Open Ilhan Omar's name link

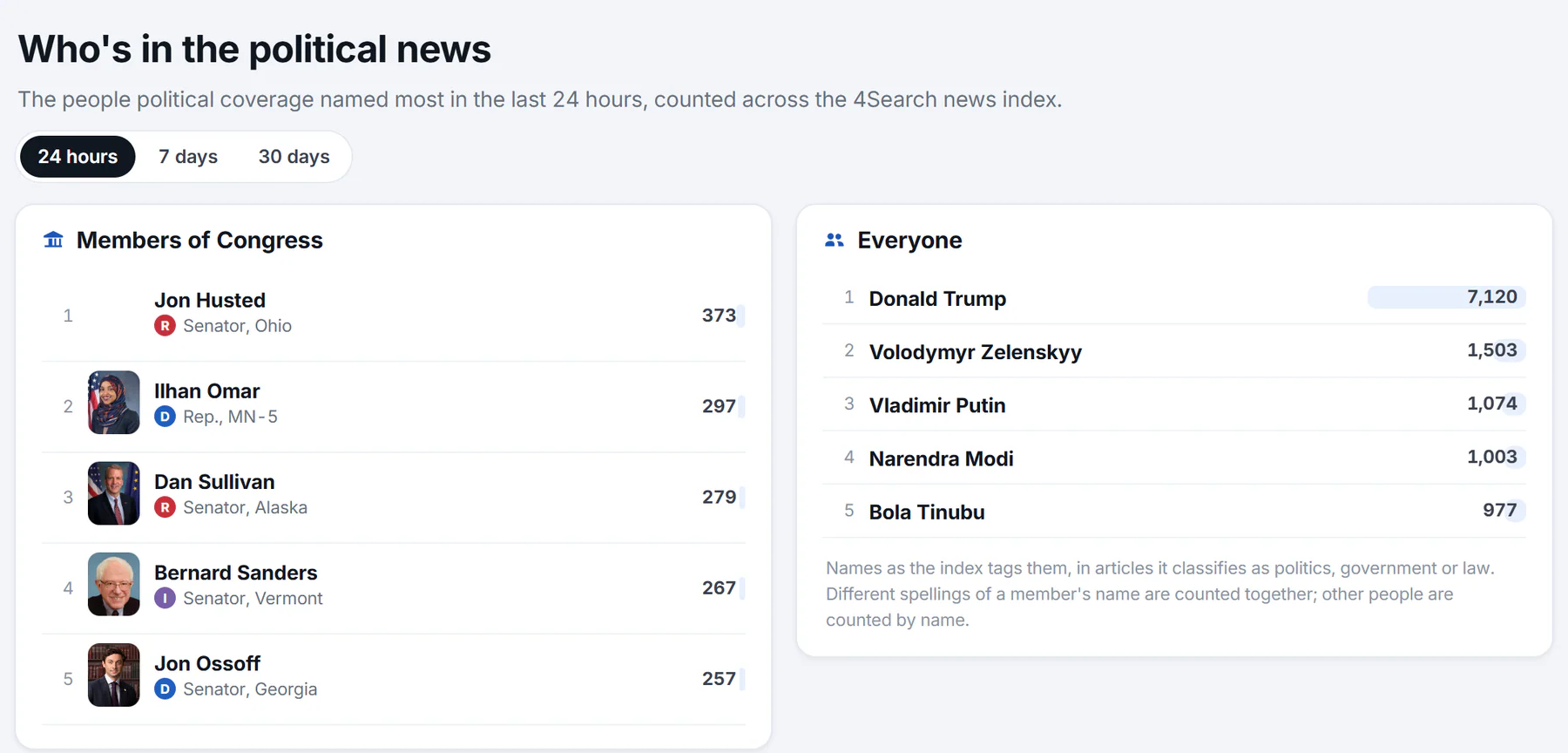[x=207, y=391]
